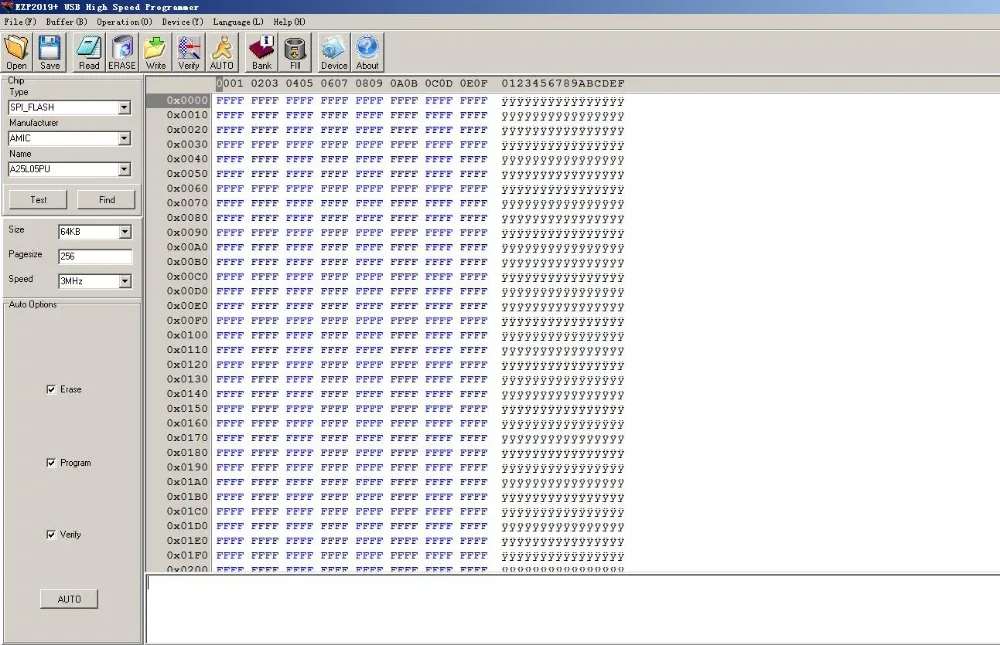
Task: Open the File menu
Action: click(x=20, y=22)
